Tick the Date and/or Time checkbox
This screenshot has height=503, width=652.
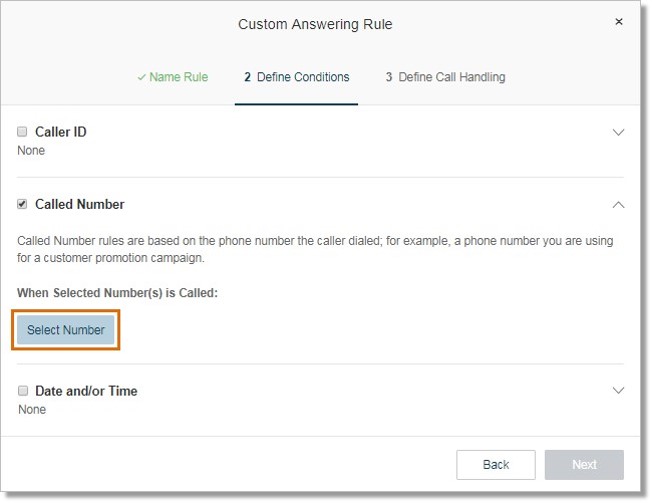(x=23, y=391)
